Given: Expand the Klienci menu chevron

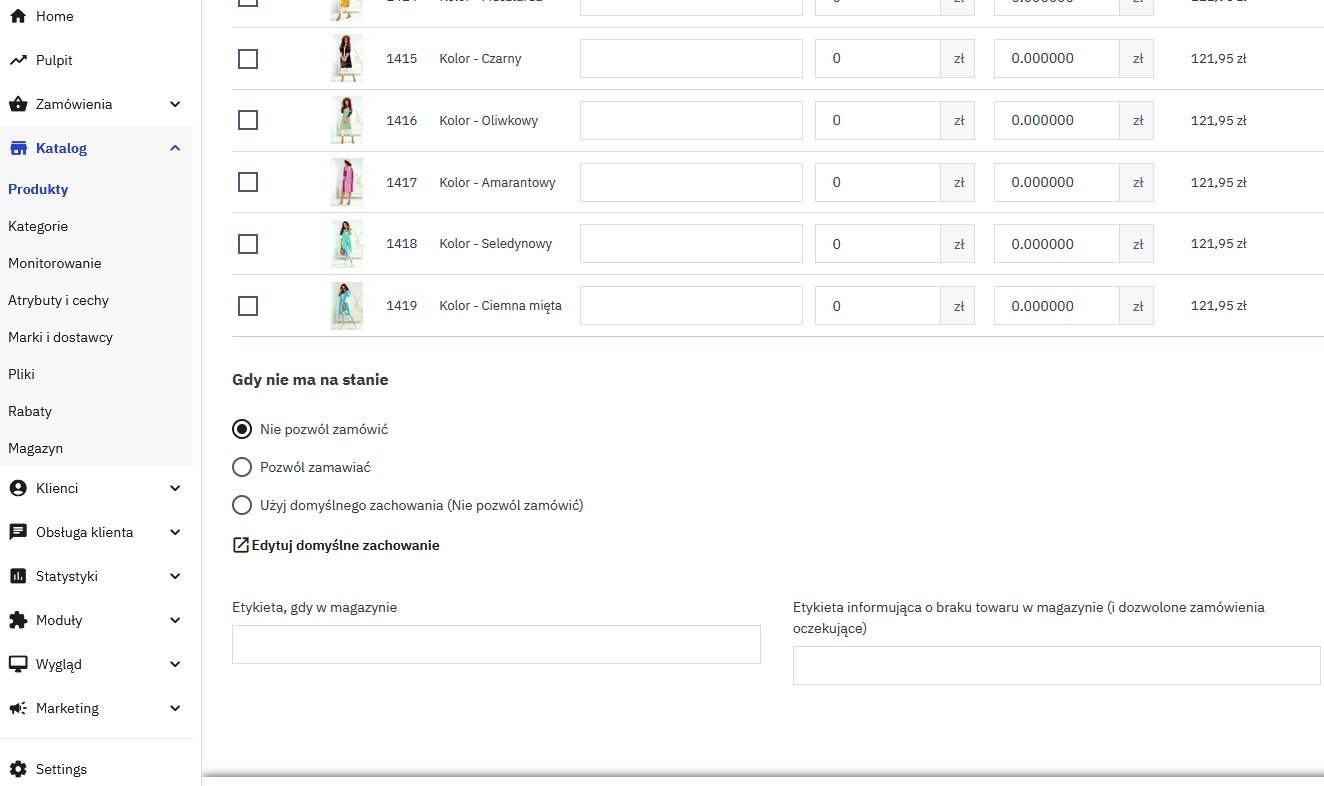Looking at the screenshot, I should tap(175, 488).
